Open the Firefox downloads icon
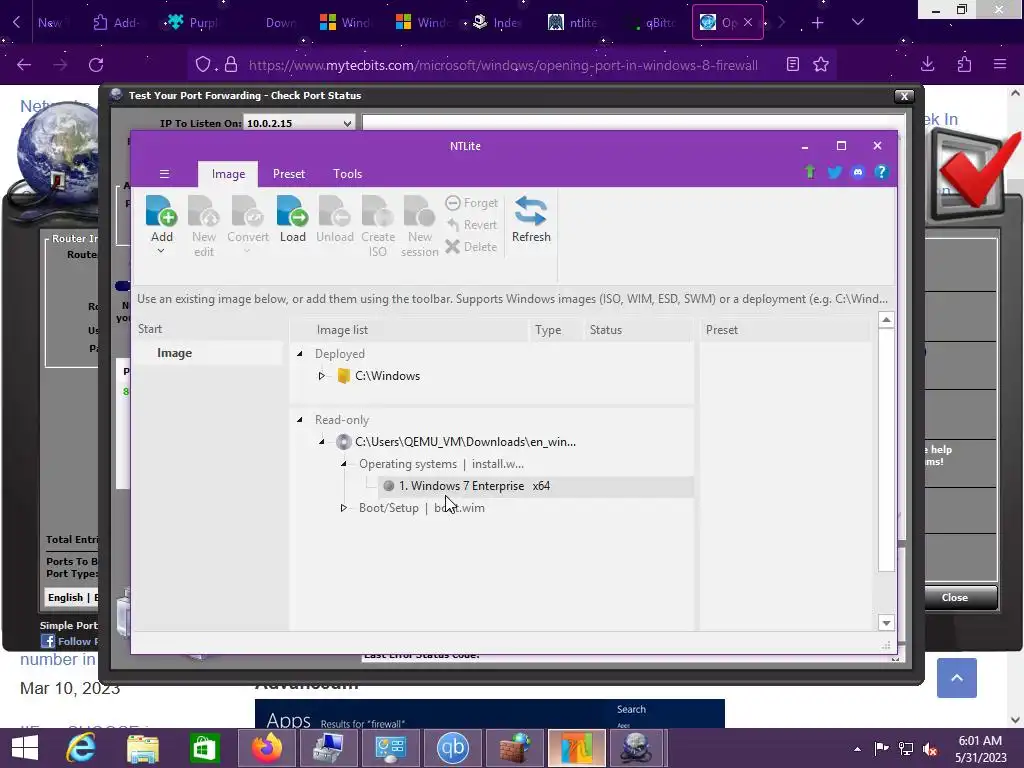Screen dimensions: 1024x768 pyautogui.click(x=927, y=64)
